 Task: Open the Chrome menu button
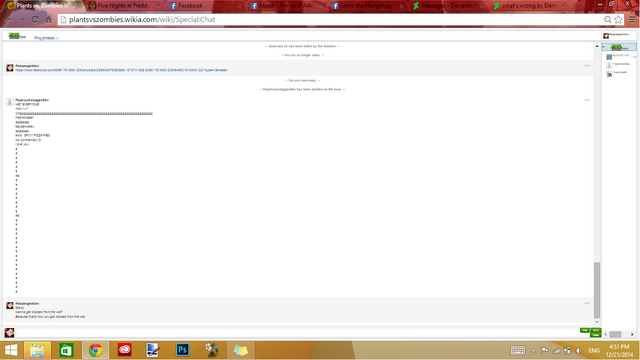[632, 20]
